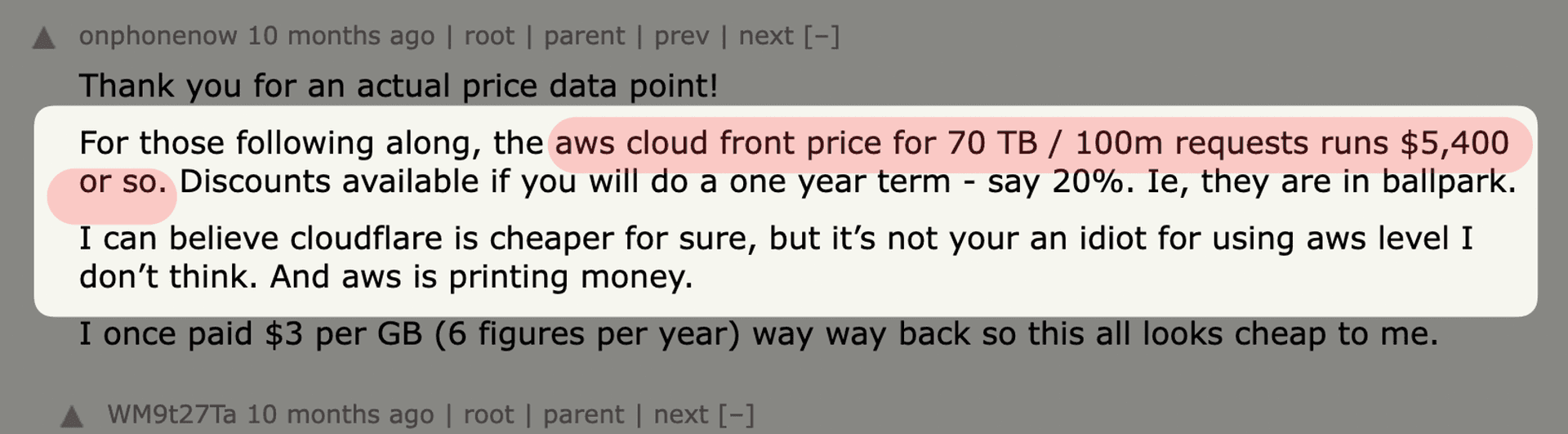Click the highlighted aws cloud front price text
The width and height of the screenshot is (1568, 434).
tap(1032, 143)
